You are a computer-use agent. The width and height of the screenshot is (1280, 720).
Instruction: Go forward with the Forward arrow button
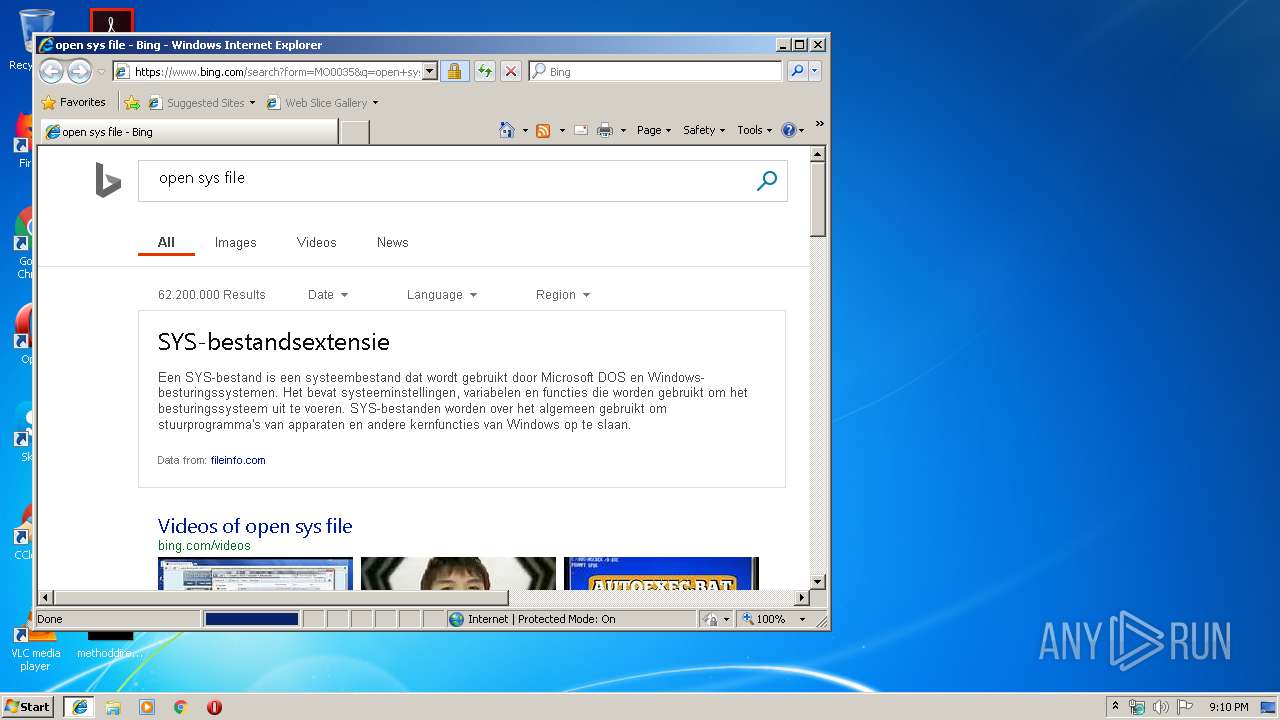[79, 71]
